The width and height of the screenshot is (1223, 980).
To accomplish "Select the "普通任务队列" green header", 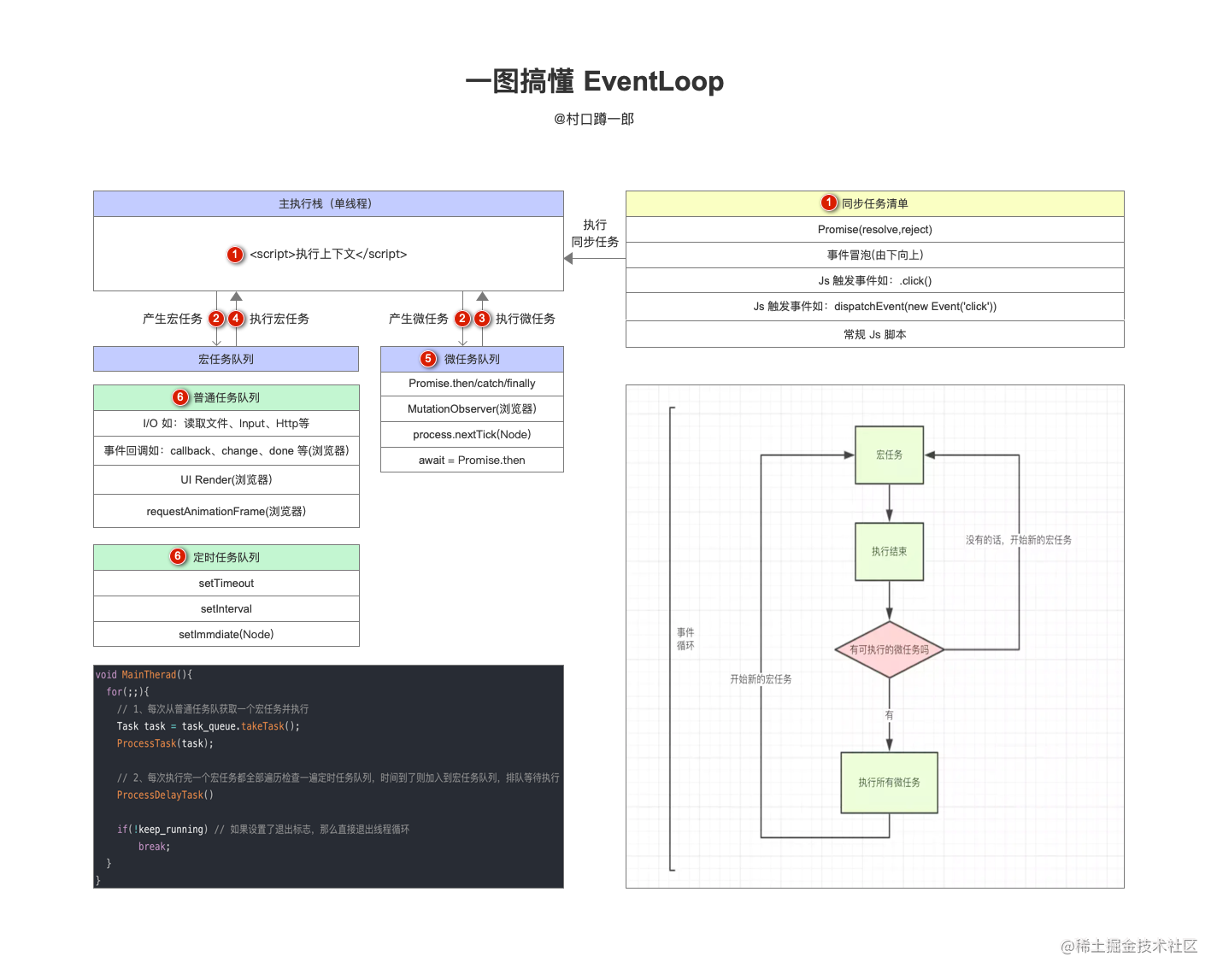I will [226, 398].
